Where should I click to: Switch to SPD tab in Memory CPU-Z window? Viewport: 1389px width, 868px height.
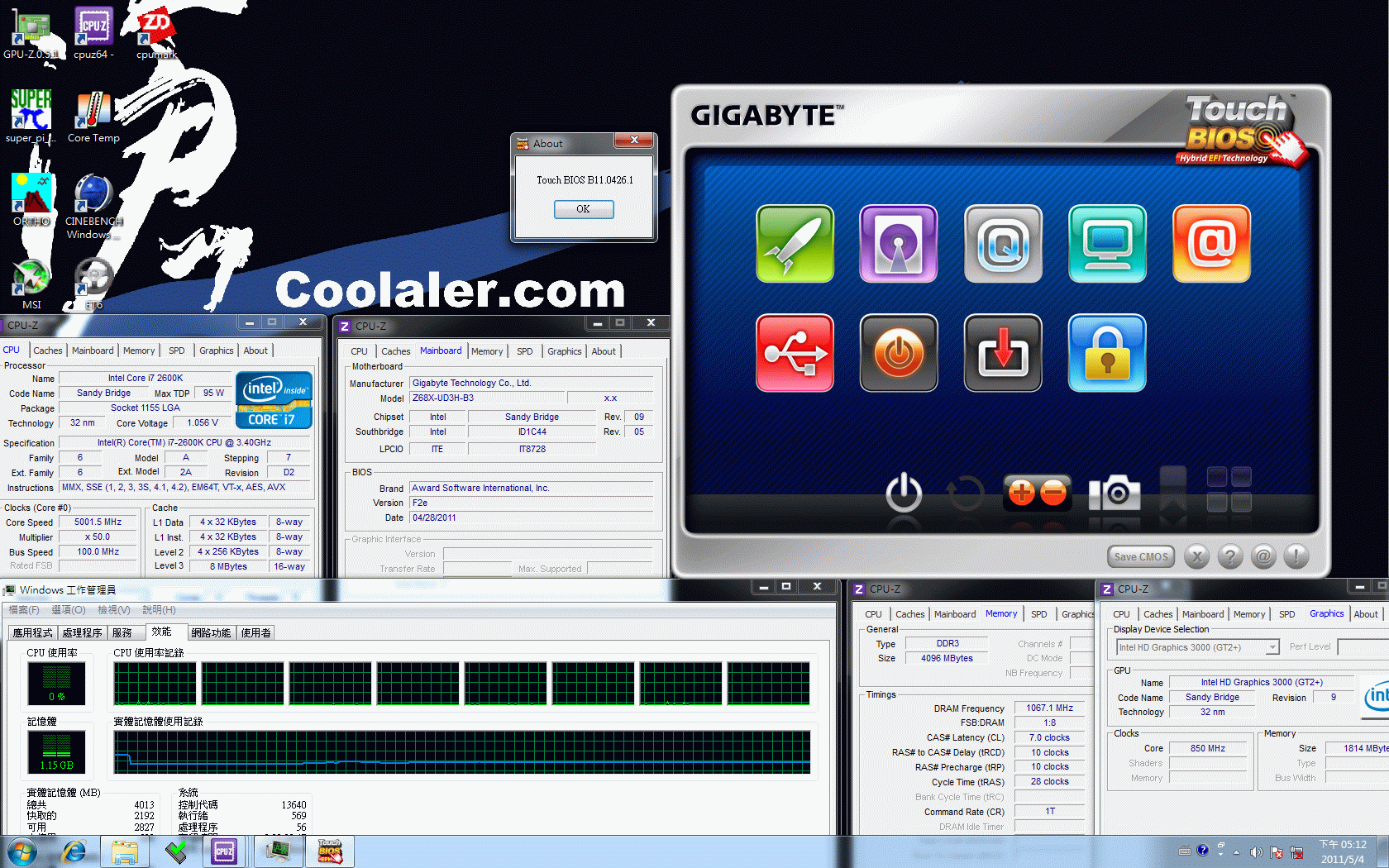pos(1039,614)
